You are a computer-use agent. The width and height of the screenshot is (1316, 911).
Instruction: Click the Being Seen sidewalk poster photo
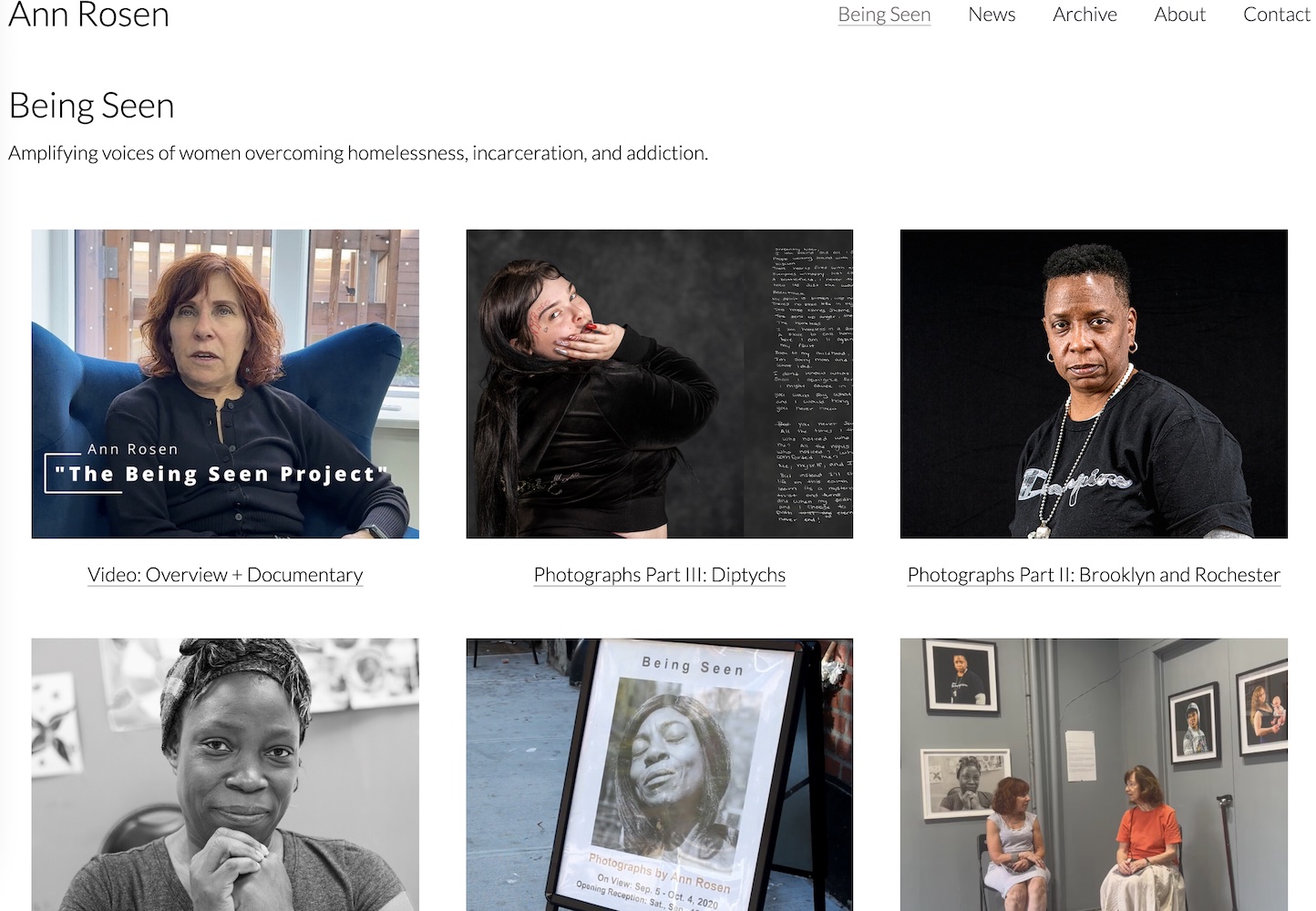click(659, 774)
